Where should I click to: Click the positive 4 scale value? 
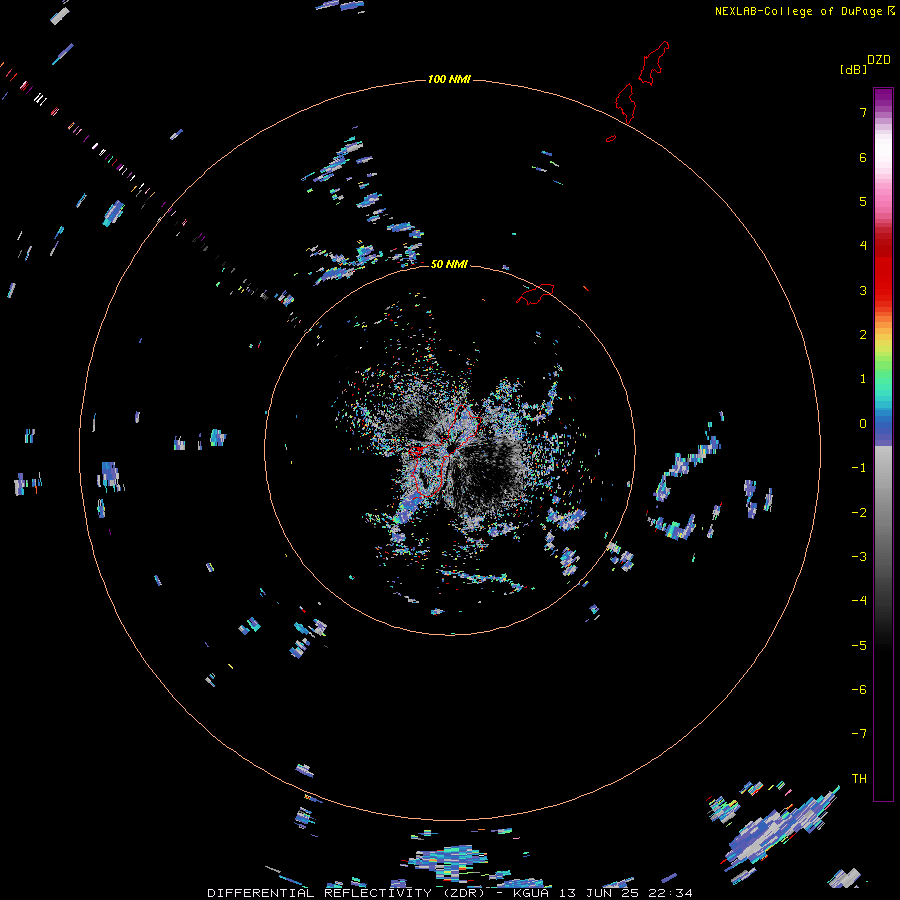coord(863,246)
